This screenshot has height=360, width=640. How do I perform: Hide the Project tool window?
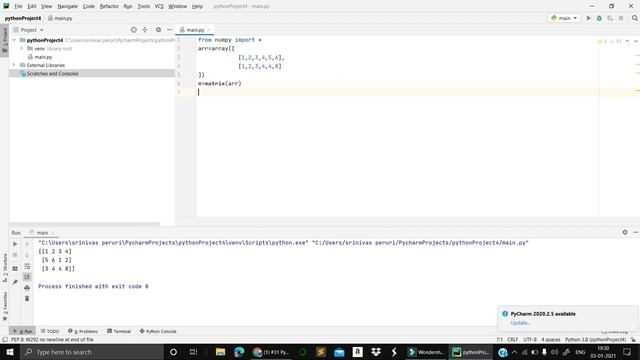click(x=169, y=30)
